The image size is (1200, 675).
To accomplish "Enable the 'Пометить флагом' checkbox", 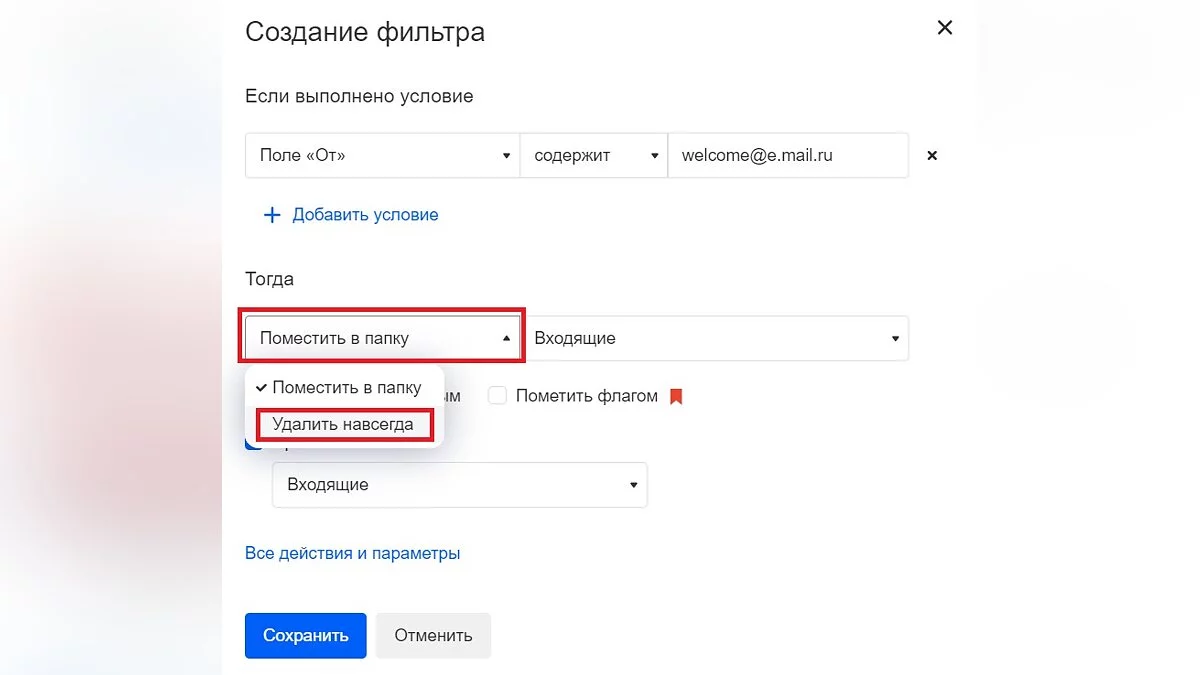I will point(497,396).
